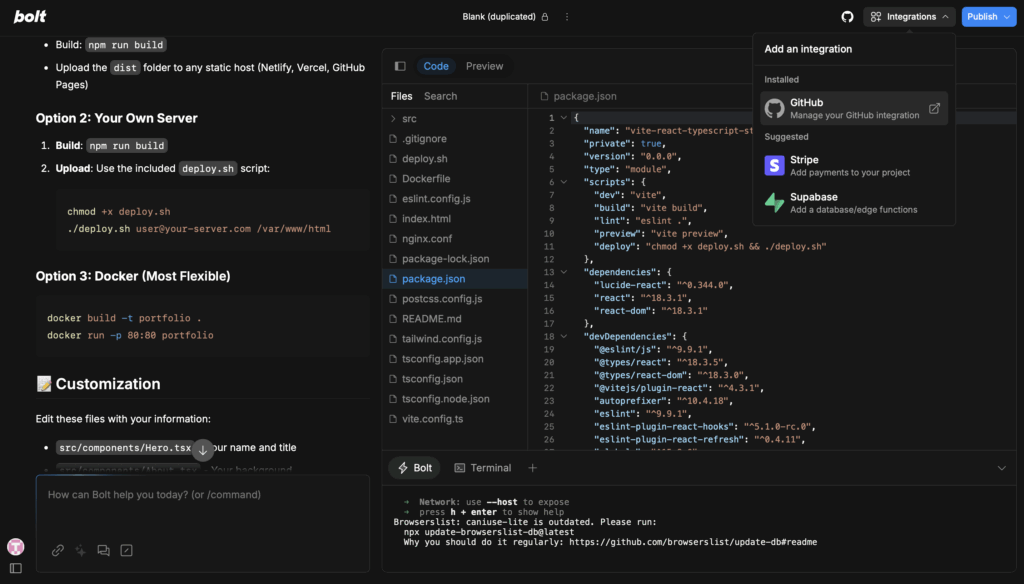Click the 'Add an integration' panel heading
The height and width of the screenshot is (584, 1024).
808,49
